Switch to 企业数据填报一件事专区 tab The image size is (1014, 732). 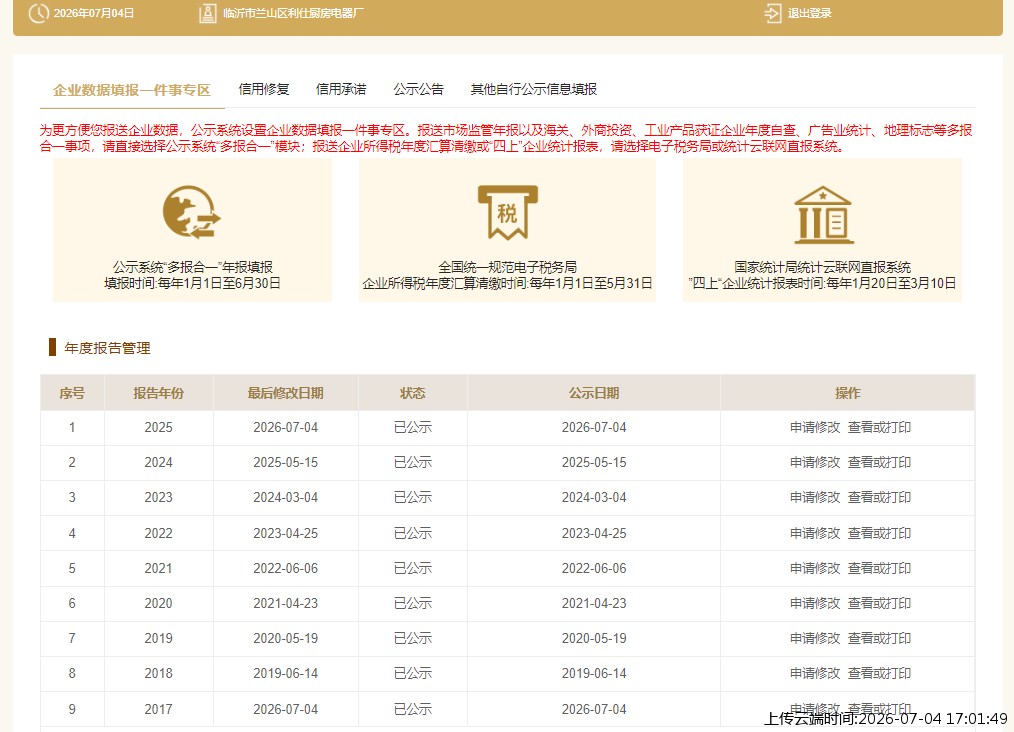(x=132, y=90)
